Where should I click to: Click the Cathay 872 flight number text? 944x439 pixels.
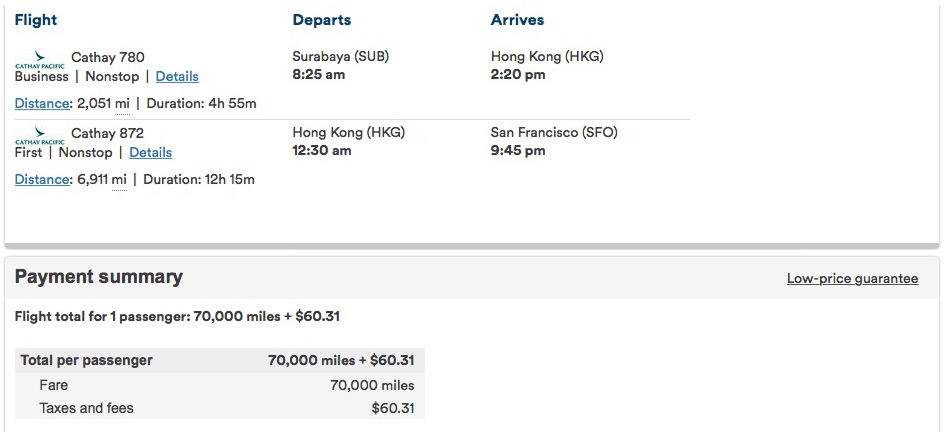coord(108,133)
